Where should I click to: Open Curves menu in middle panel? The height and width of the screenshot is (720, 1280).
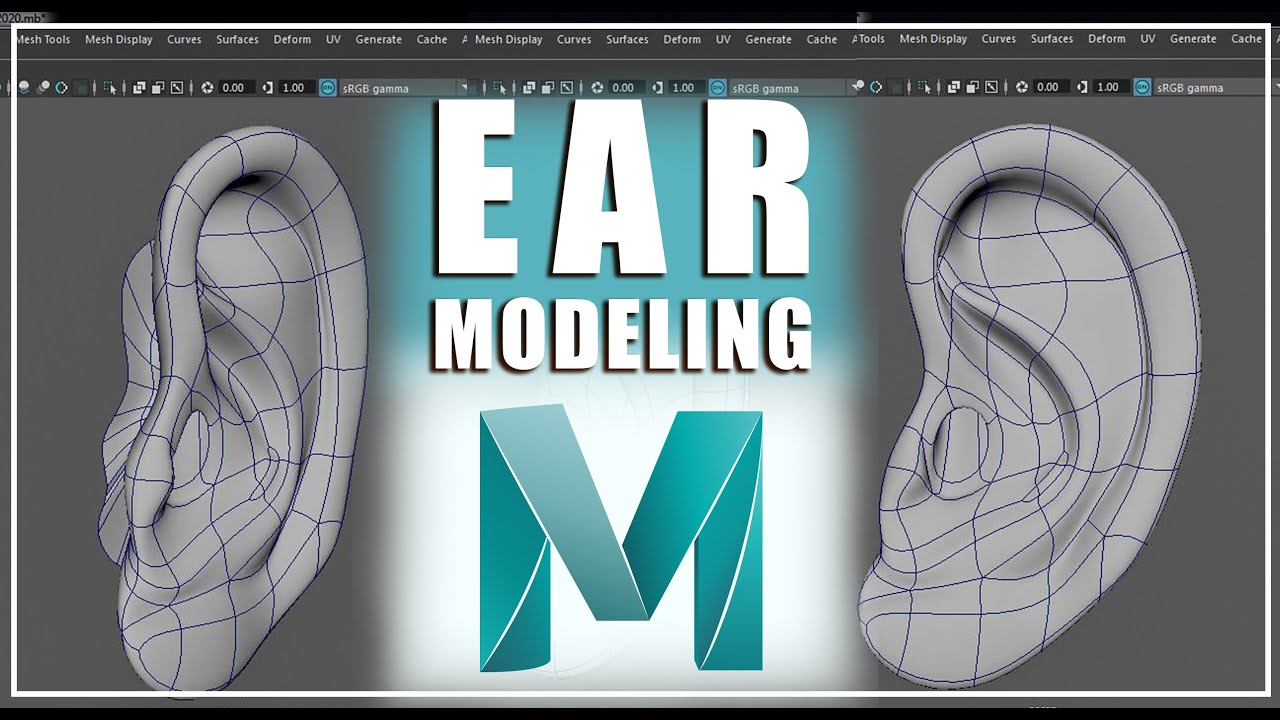tap(574, 40)
